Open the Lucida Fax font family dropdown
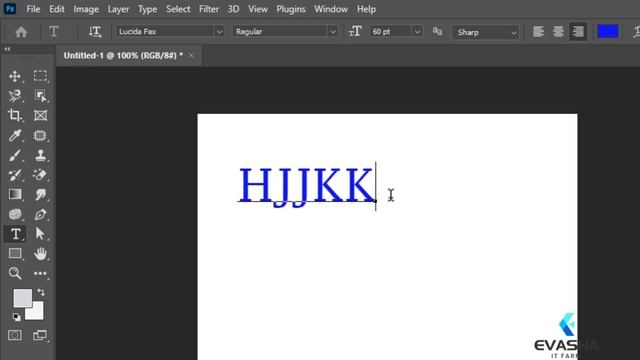The height and width of the screenshot is (360, 640). pos(219,31)
